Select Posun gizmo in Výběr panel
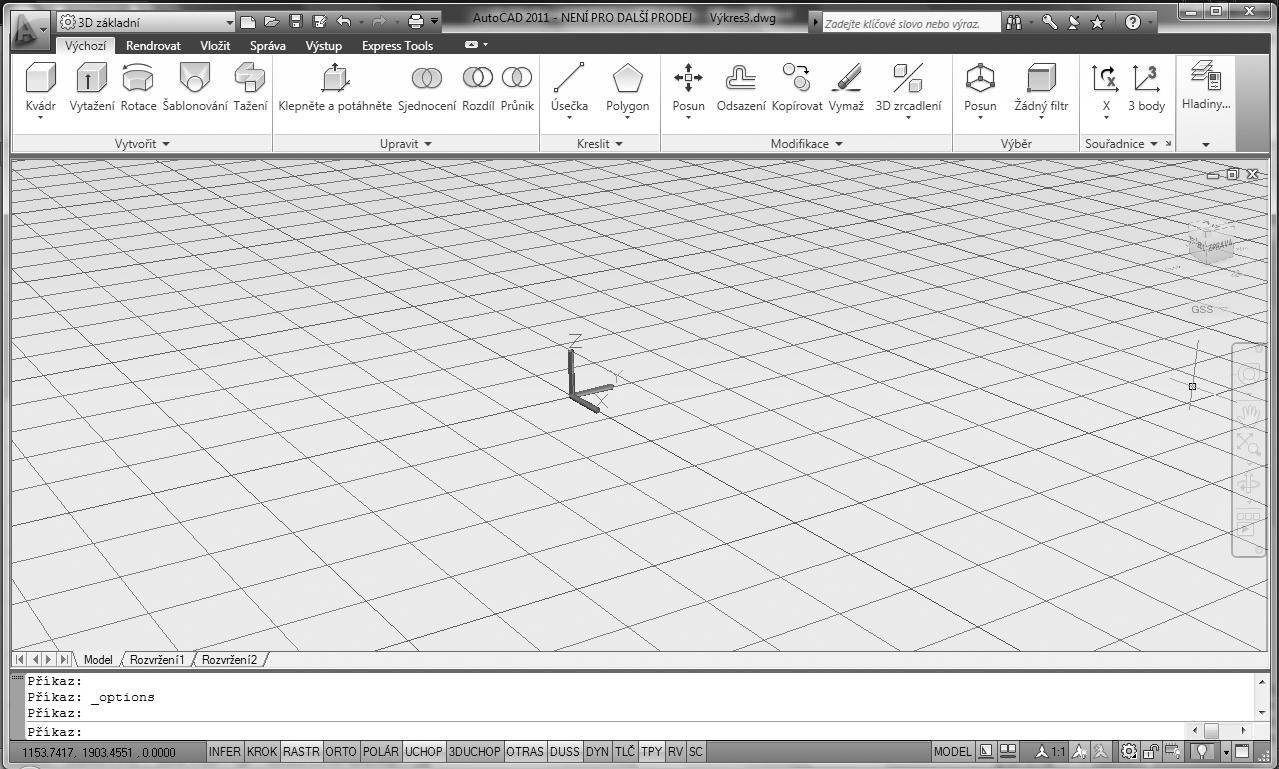Image resolution: width=1279 pixels, height=769 pixels. tap(980, 88)
